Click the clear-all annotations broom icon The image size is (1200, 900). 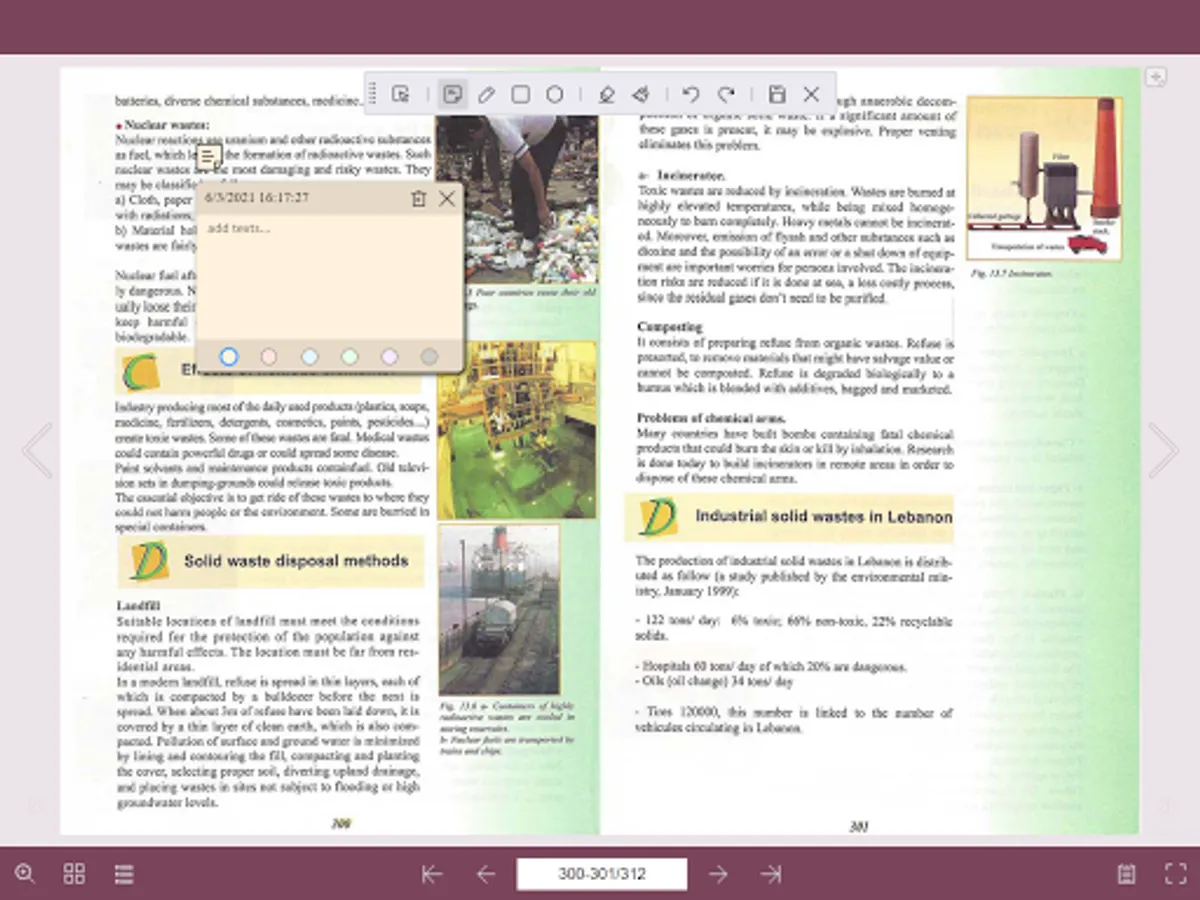click(x=640, y=95)
